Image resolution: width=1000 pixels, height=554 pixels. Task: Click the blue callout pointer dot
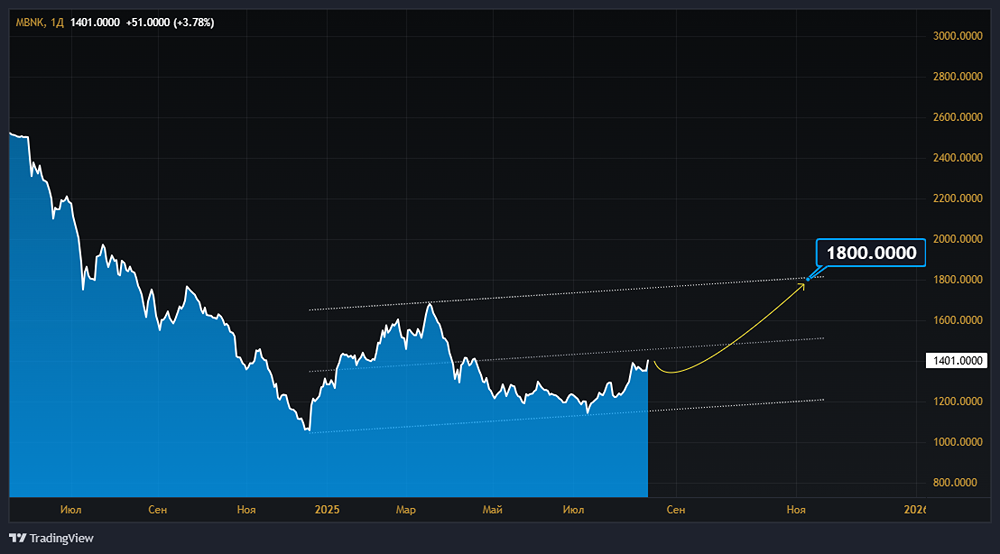[x=808, y=279]
